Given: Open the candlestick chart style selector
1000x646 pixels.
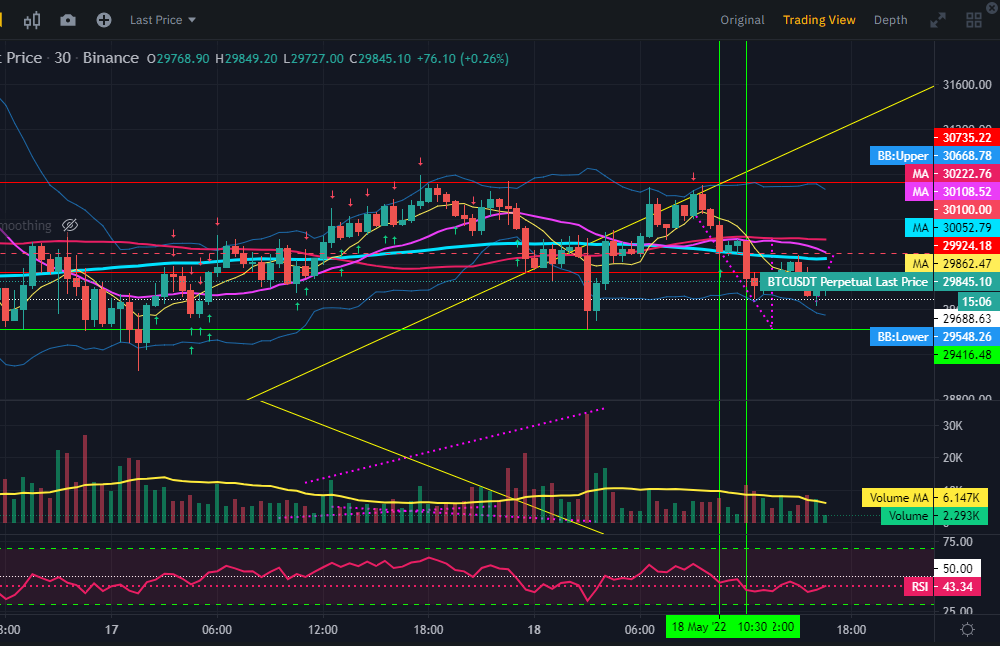Looking at the screenshot, I should pyautogui.click(x=32, y=20).
